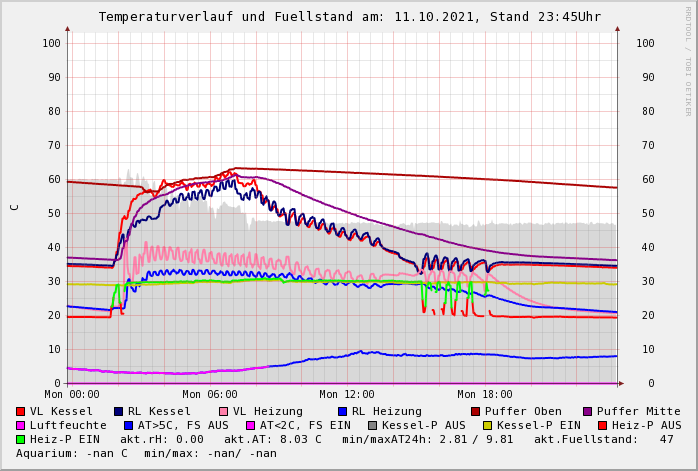Select the Mon 12:00 time axis label
Image resolution: width=698 pixels, height=471 pixels.
coord(347,395)
